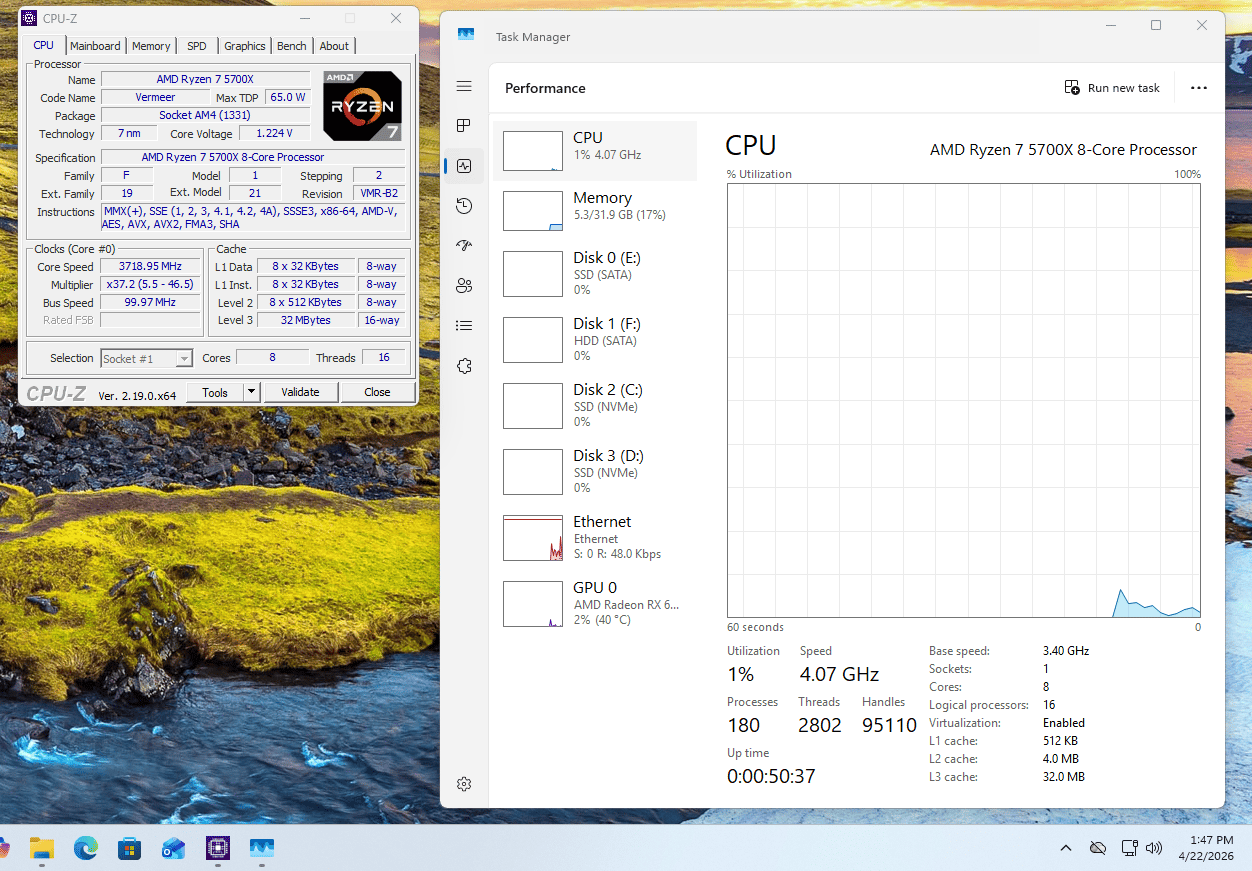Click Revision field VMR-B2
The height and width of the screenshot is (871, 1252).
[x=378, y=193]
